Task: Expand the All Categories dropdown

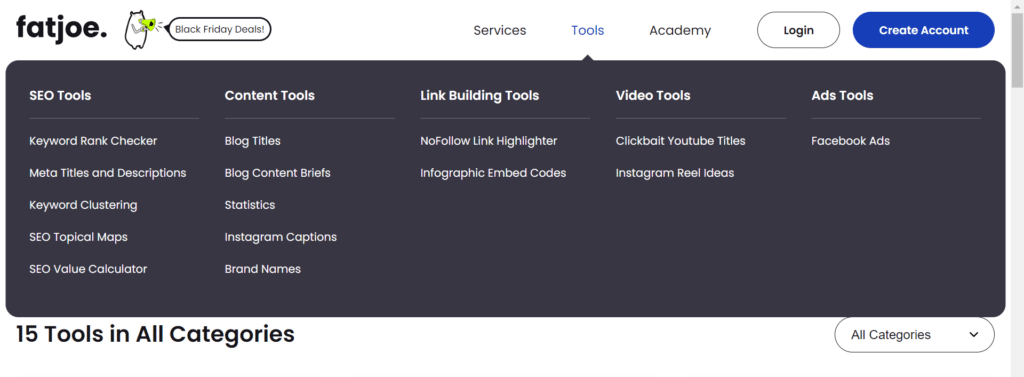Action: 914,335
